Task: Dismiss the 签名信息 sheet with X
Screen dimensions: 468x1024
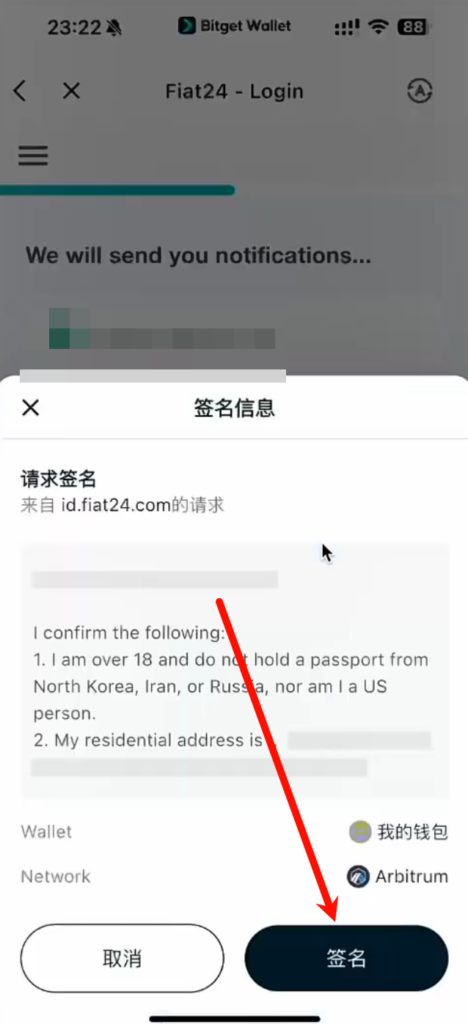Action: point(30,408)
